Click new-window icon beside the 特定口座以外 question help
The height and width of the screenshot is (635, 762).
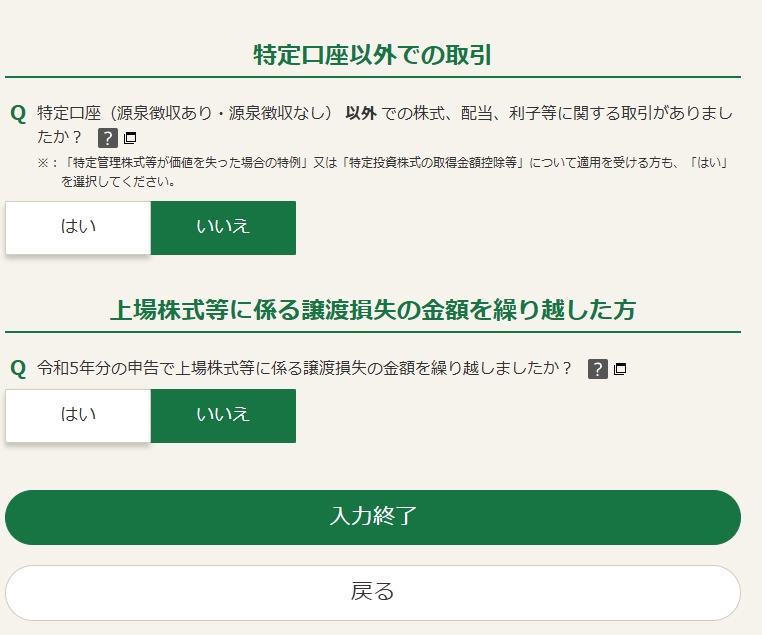130,138
